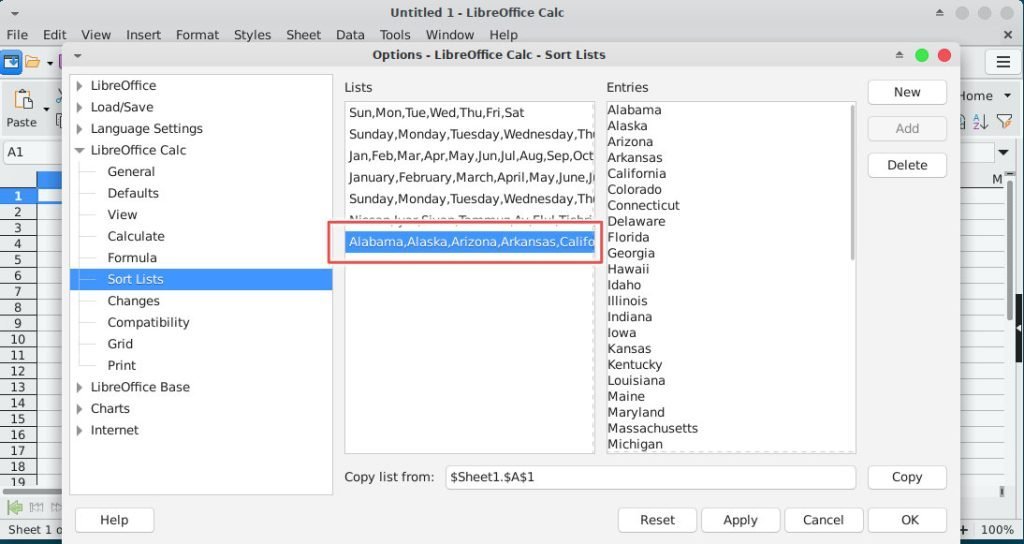The image size is (1024, 544).
Task: Click the Delete button
Action: pyautogui.click(x=907, y=165)
